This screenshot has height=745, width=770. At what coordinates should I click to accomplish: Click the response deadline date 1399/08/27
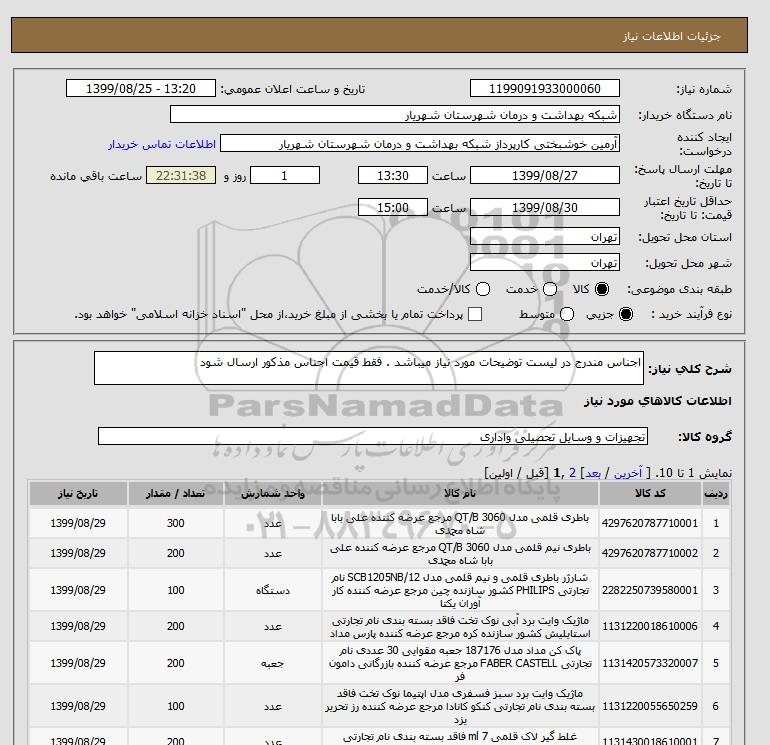coord(545,175)
